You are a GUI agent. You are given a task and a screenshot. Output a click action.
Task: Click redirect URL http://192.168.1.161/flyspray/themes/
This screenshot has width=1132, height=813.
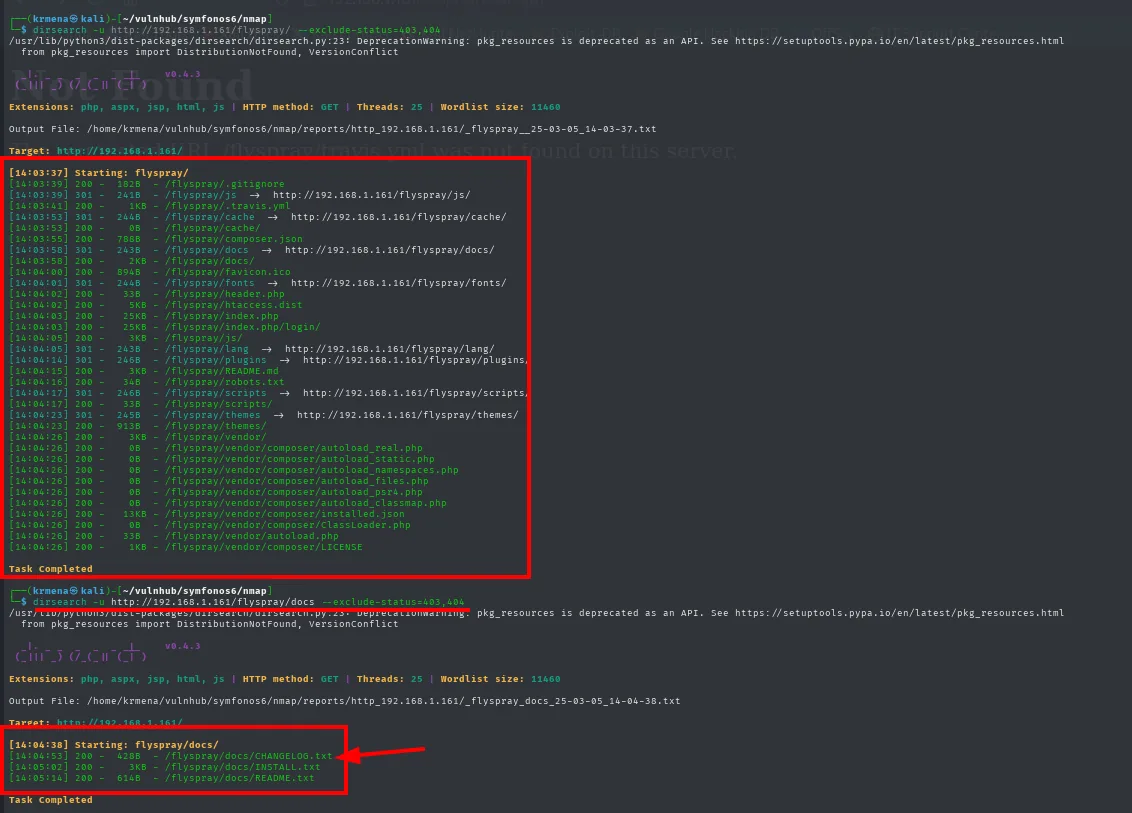(407, 415)
